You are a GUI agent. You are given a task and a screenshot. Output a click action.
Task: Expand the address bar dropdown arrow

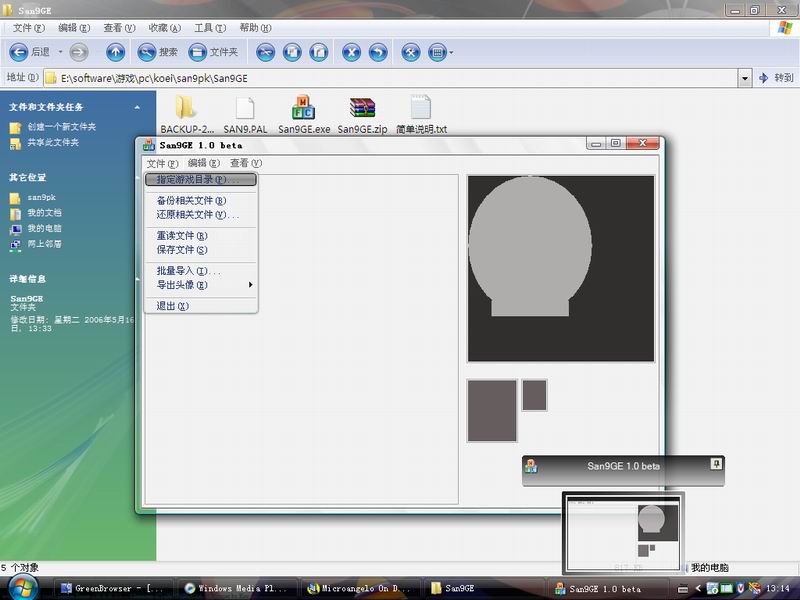pyautogui.click(x=744, y=78)
